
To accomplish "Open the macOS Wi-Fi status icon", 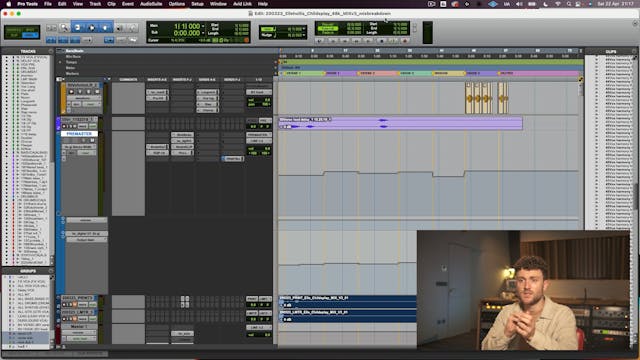I will [558, 4].
